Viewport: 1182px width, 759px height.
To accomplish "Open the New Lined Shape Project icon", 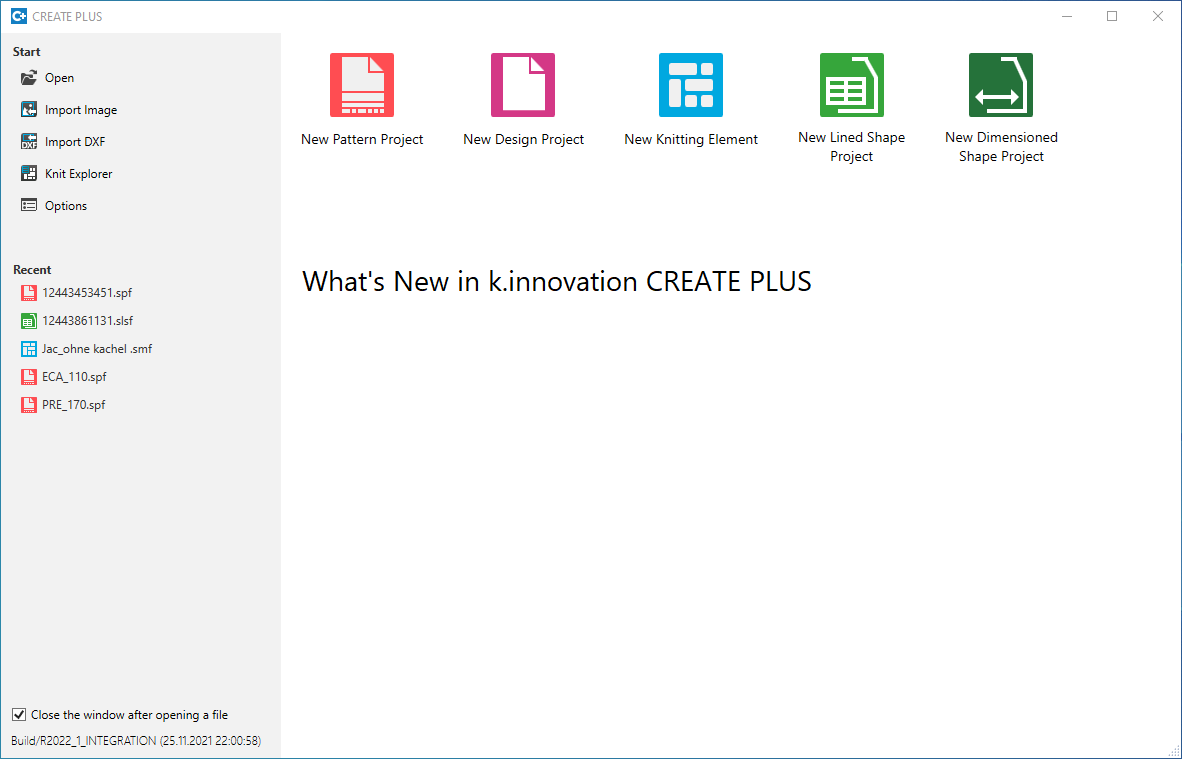I will tap(852, 85).
